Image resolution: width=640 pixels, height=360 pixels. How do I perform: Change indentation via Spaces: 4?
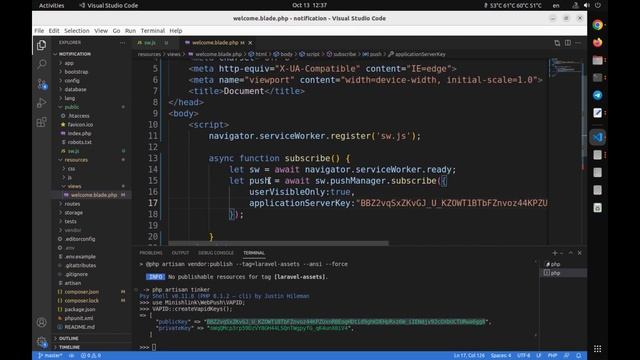click(500, 356)
